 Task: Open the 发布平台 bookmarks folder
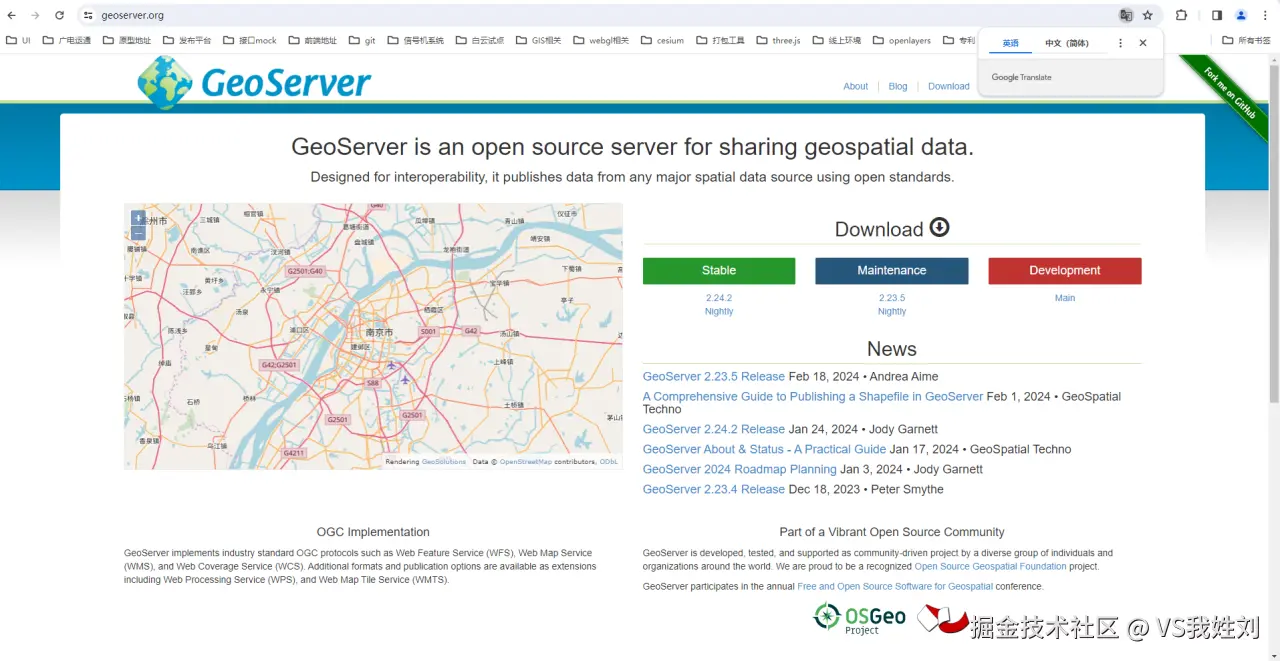[x=187, y=41]
